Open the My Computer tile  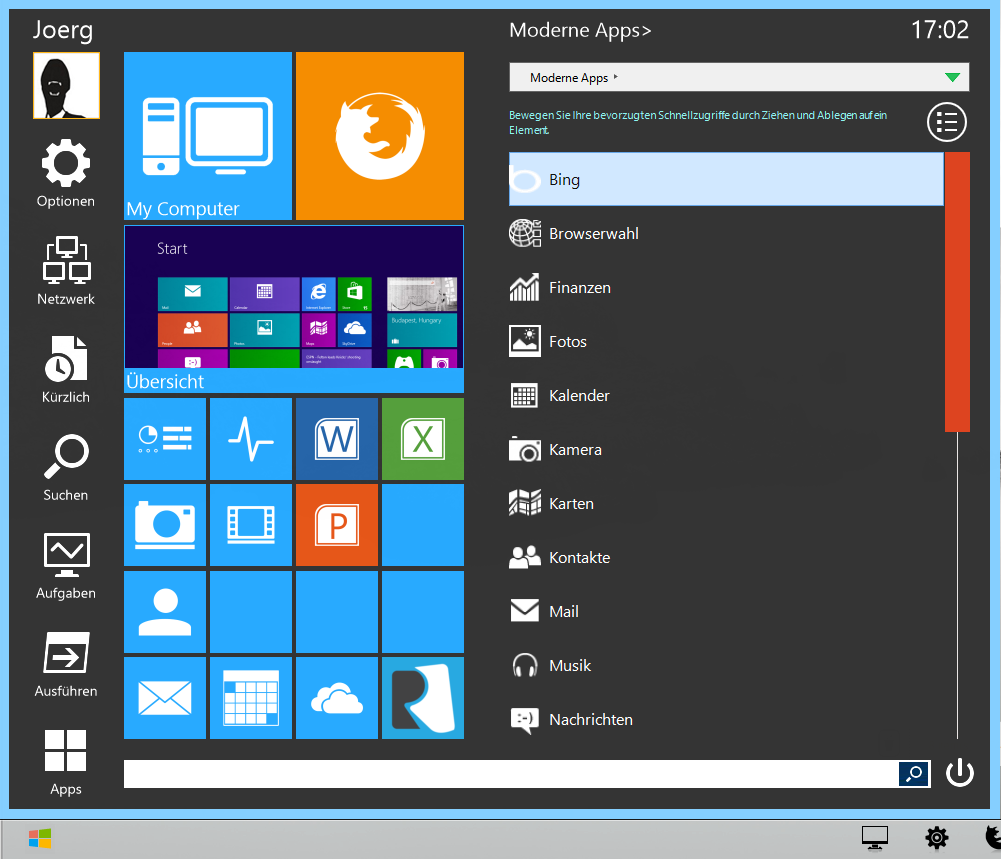[207, 136]
